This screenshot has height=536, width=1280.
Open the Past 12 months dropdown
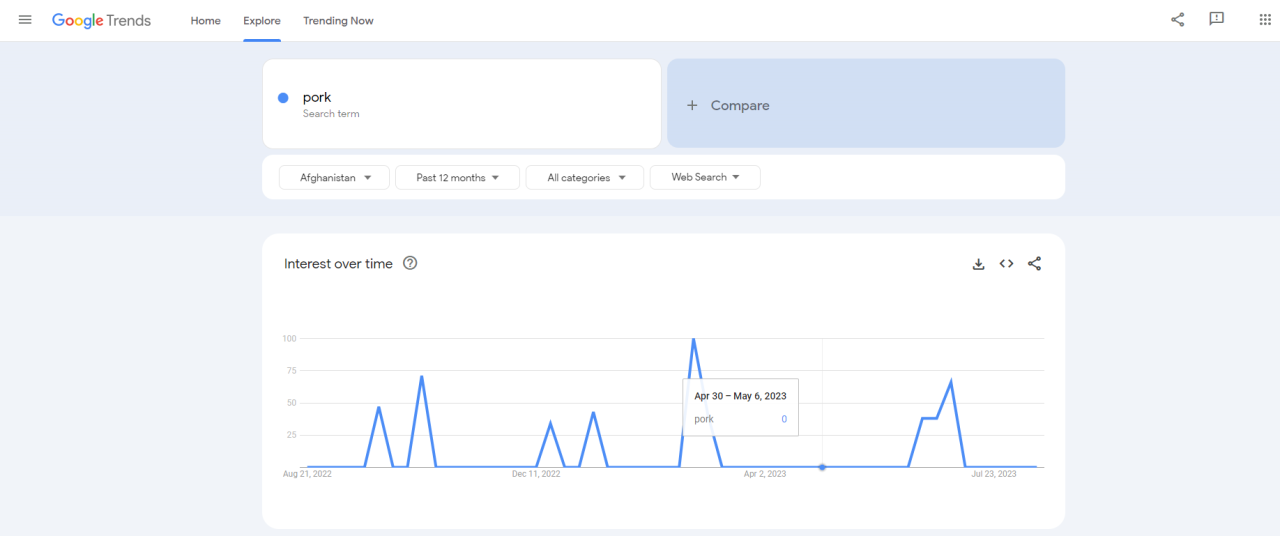(457, 178)
